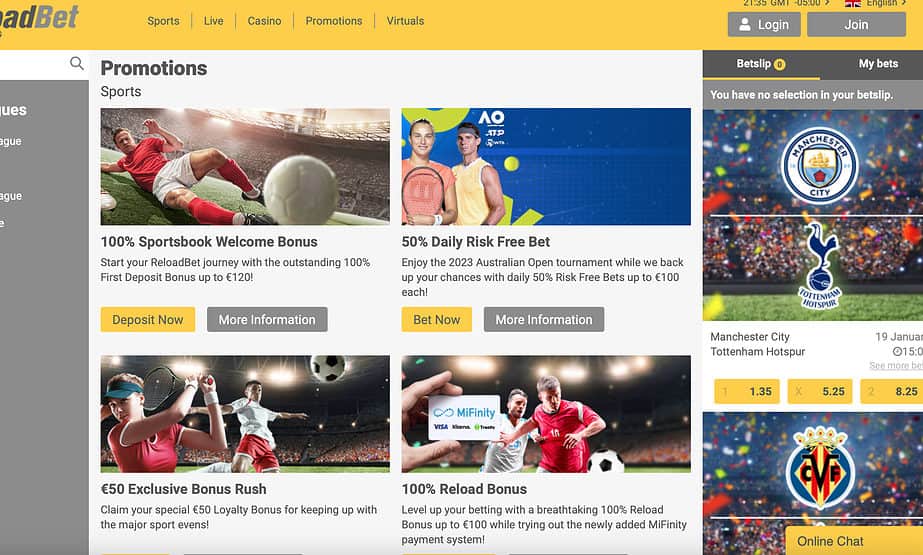Open the MiFinity Reload Bonus banner image
Screen dimensions: 923x555
(x=546, y=414)
